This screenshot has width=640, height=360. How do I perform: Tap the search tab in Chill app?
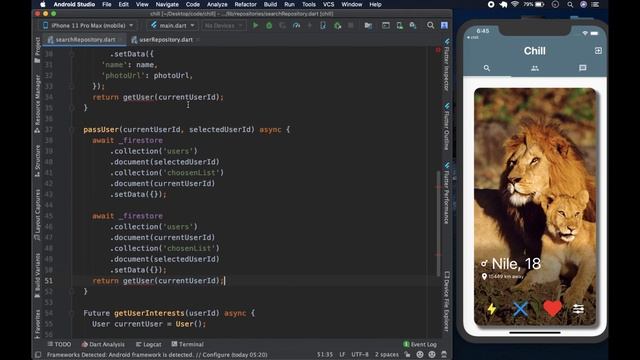(x=487, y=68)
